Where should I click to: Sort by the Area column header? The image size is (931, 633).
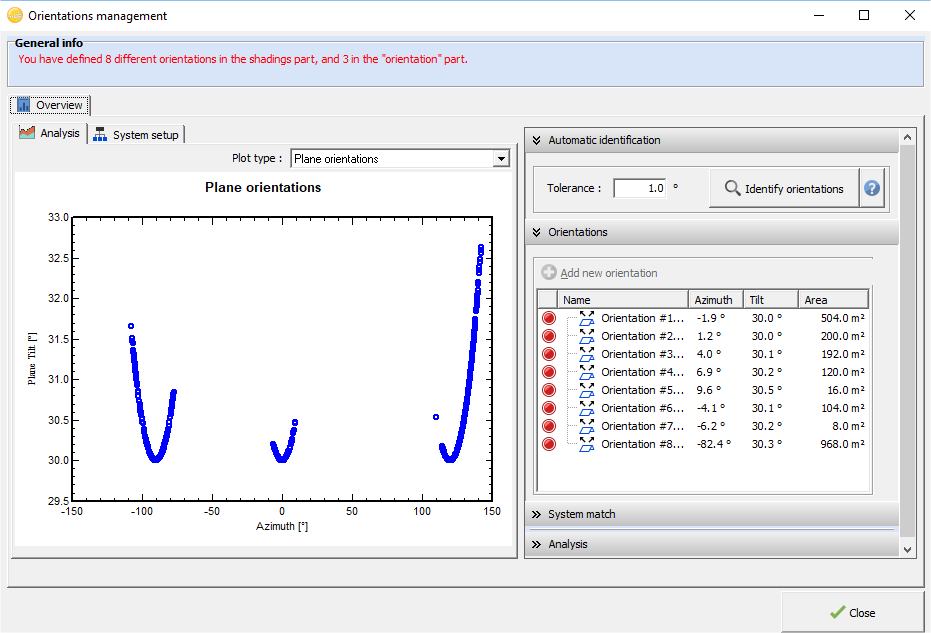click(x=833, y=300)
